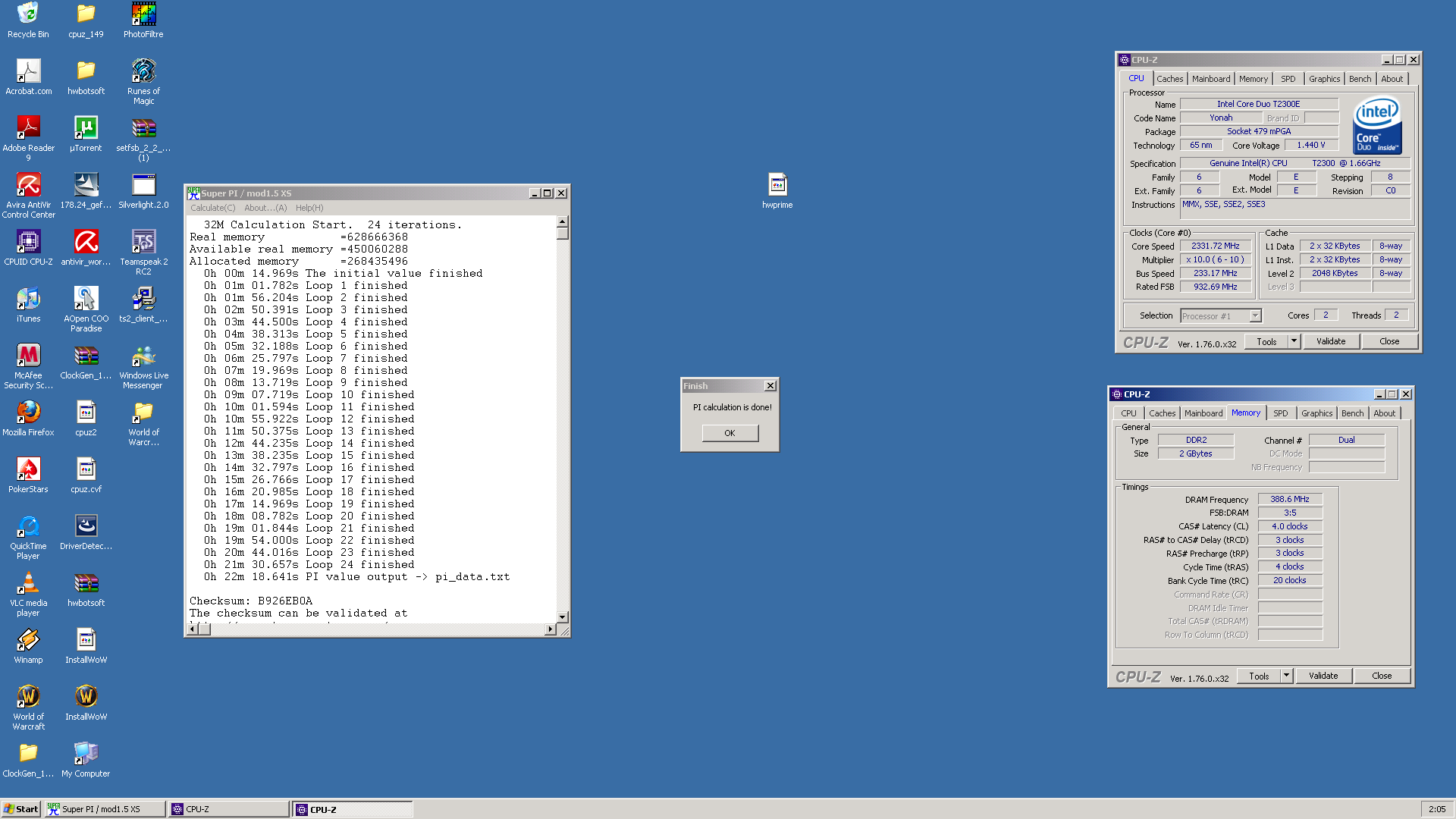This screenshot has height=819, width=1456.
Task: Click Super PI vertical scrollbar up arrow
Action: pyautogui.click(x=563, y=222)
